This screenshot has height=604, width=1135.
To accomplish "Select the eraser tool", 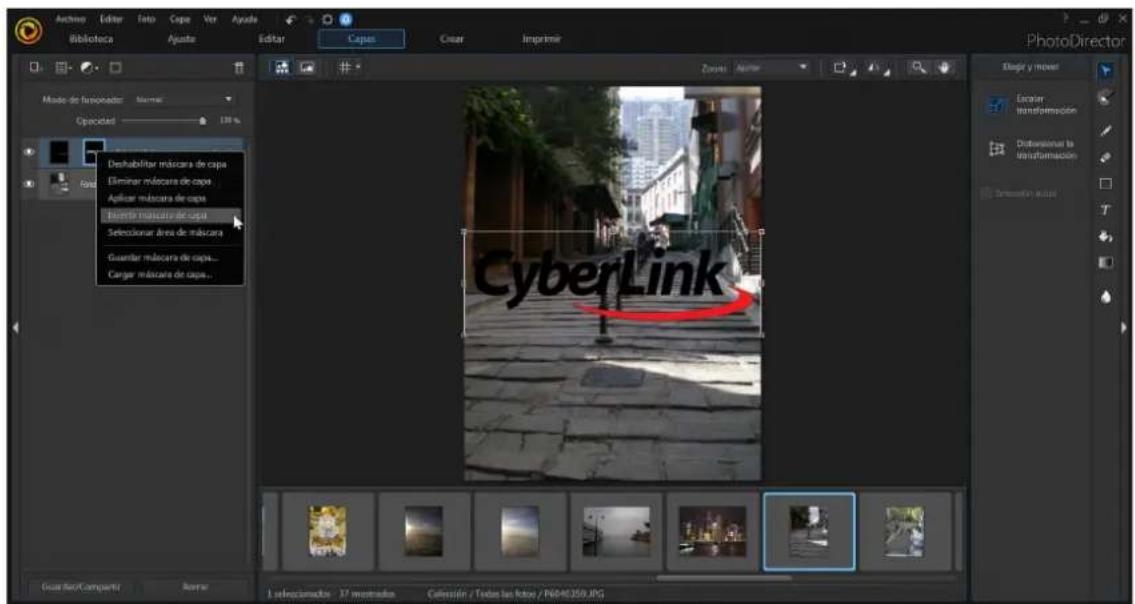I will point(1106,157).
